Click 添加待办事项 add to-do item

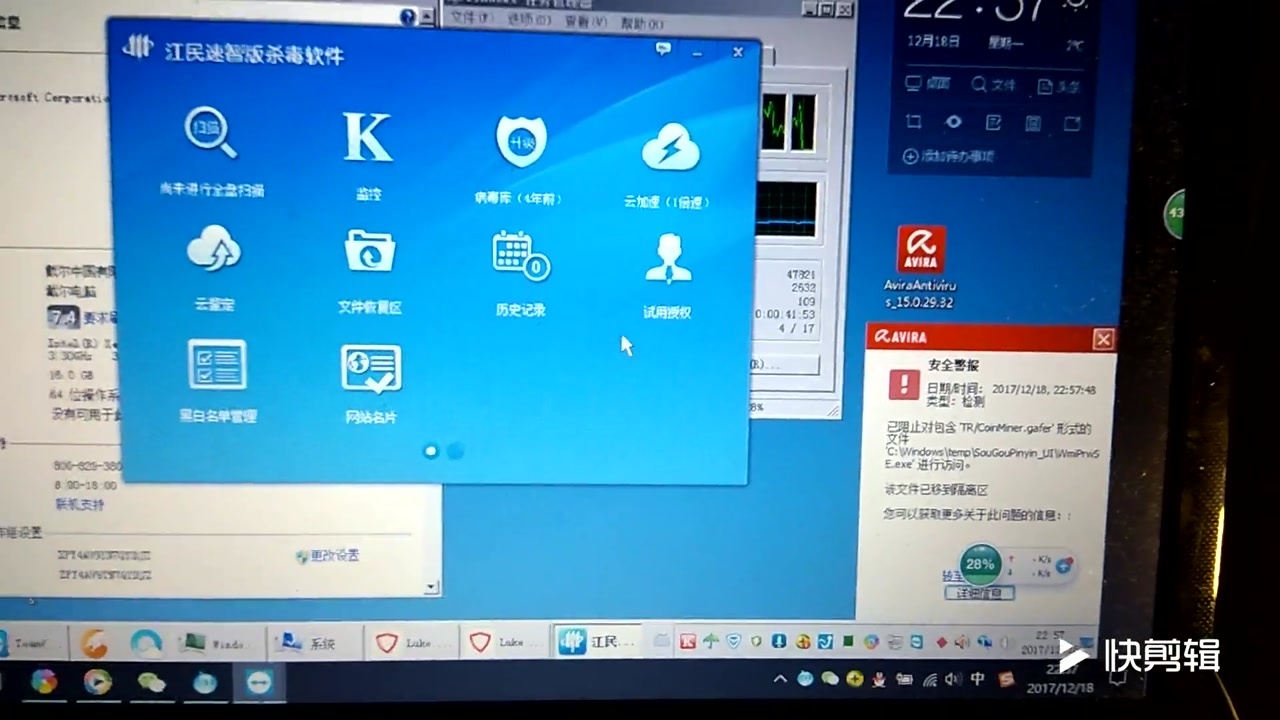click(x=948, y=156)
